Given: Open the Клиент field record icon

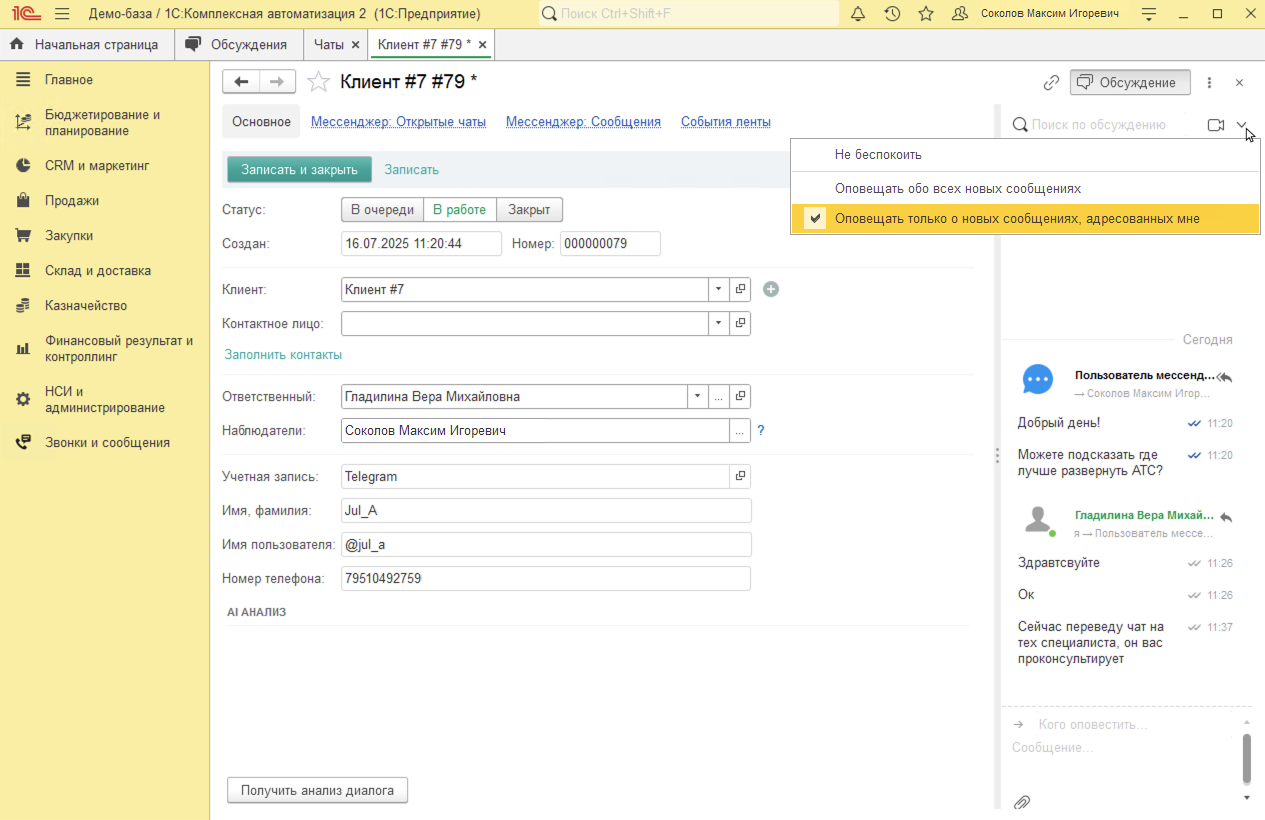Looking at the screenshot, I should tap(741, 289).
